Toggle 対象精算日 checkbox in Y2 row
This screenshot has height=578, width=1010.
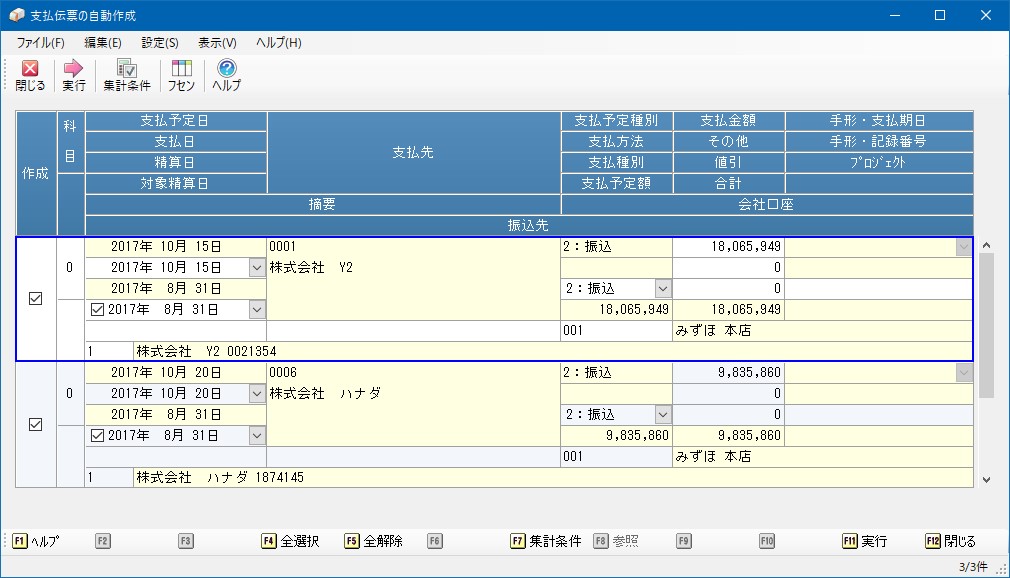tap(97, 310)
